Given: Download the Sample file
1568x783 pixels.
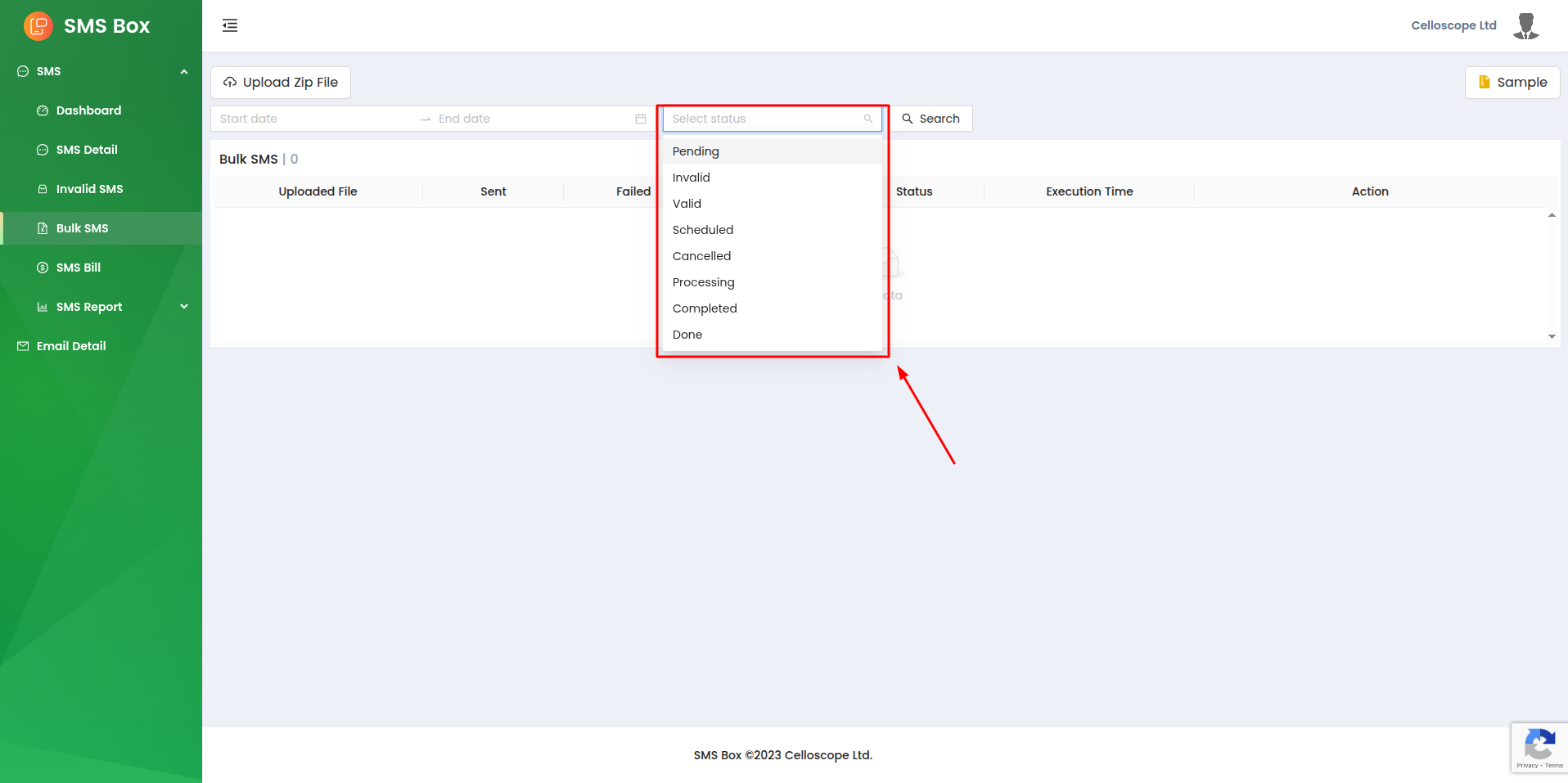Looking at the screenshot, I should (x=1512, y=83).
